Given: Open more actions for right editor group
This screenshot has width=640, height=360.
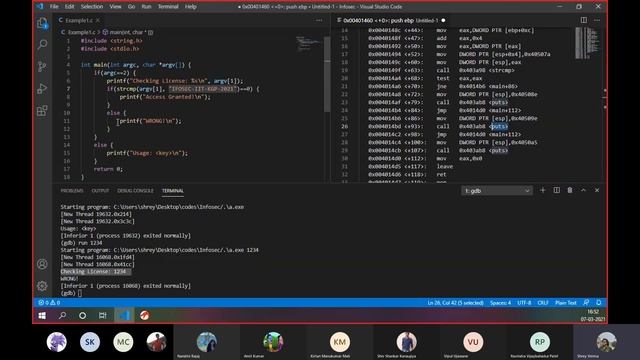Looking at the screenshot, I should point(597,20).
